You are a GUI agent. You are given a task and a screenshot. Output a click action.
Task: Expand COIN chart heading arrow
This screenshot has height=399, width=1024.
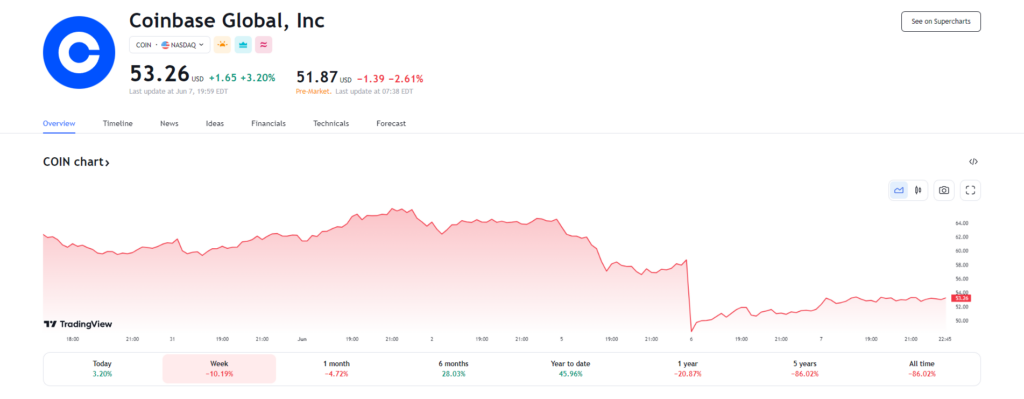point(76,162)
